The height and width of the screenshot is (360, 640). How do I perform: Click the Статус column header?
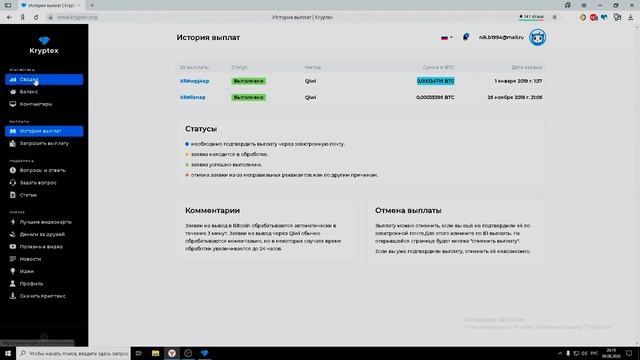click(x=239, y=67)
